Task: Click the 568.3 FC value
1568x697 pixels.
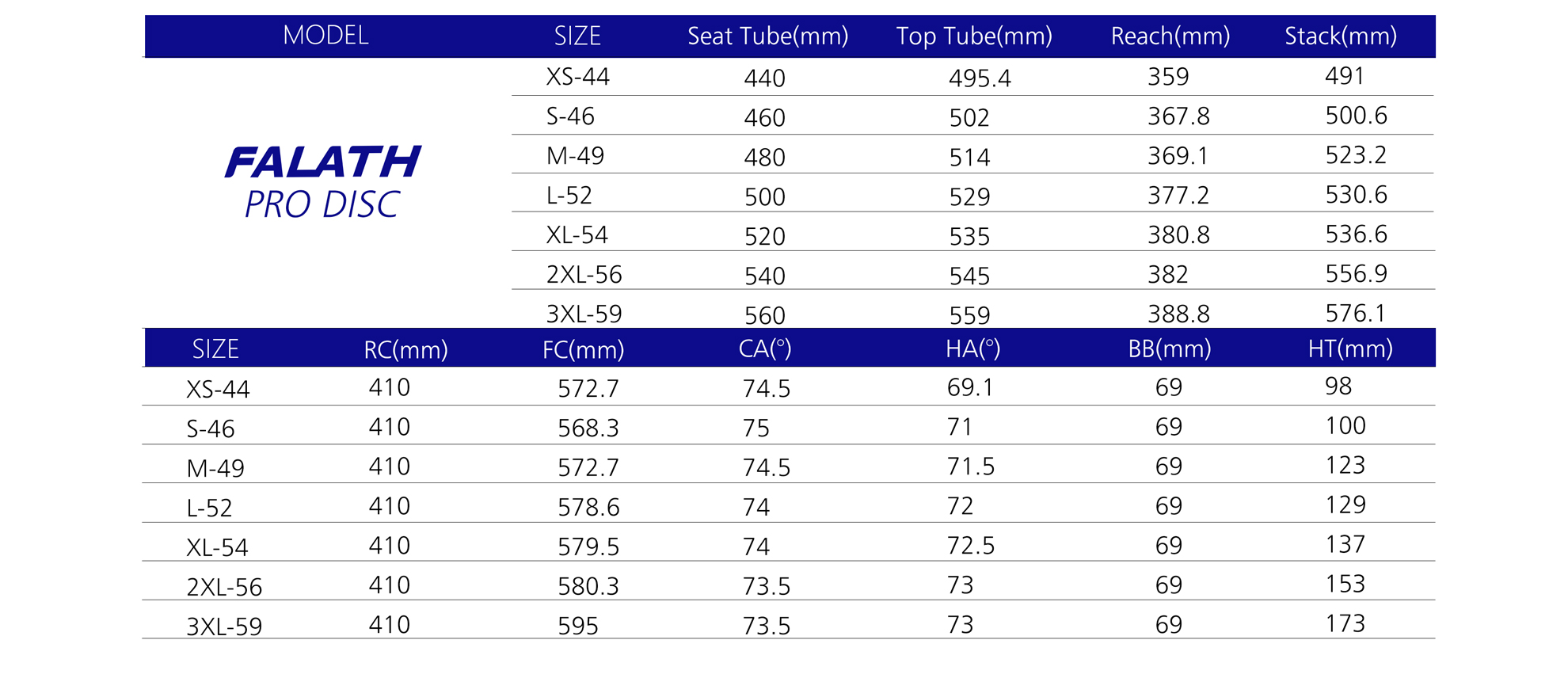Action: pyautogui.click(x=588, y=428)
